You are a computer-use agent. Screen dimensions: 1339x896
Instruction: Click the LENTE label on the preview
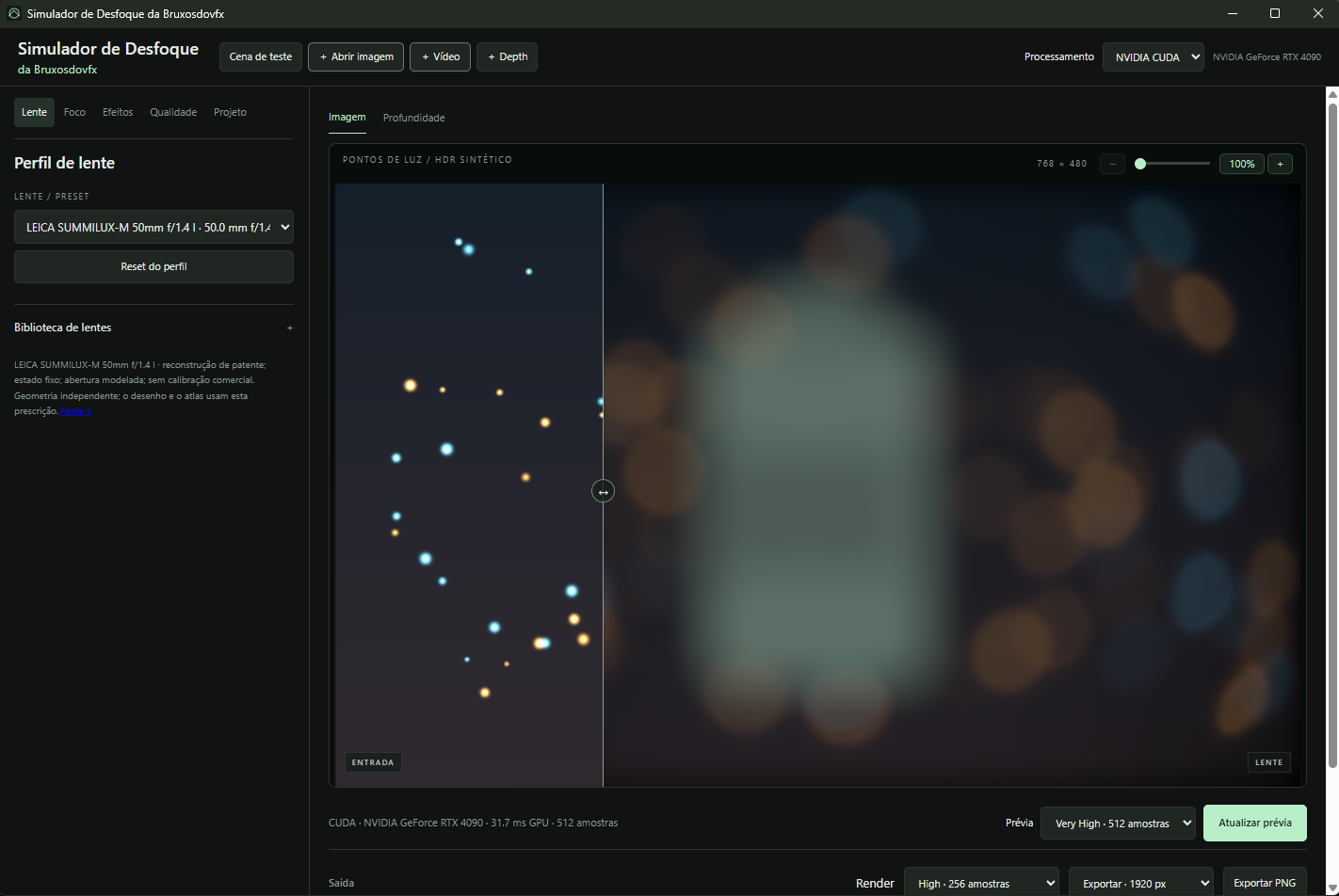(x=1268, y=762)
